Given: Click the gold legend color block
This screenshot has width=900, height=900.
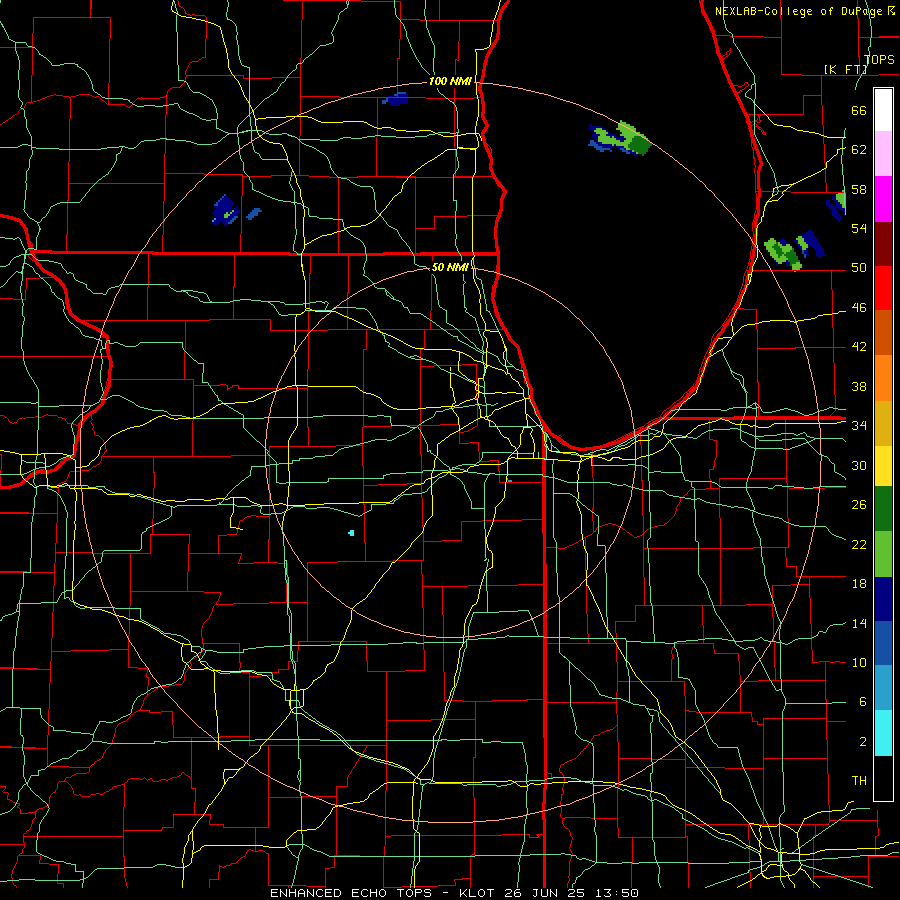Looking at the screenshot, I should pos(883,423).
